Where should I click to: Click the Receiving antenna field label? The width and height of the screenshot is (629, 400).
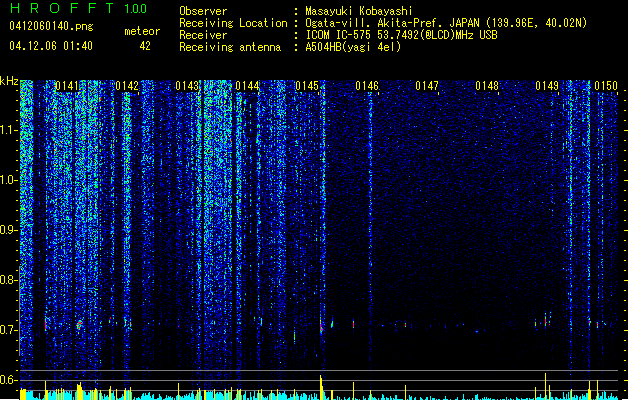pyautogui.click(x=230, y=47)
